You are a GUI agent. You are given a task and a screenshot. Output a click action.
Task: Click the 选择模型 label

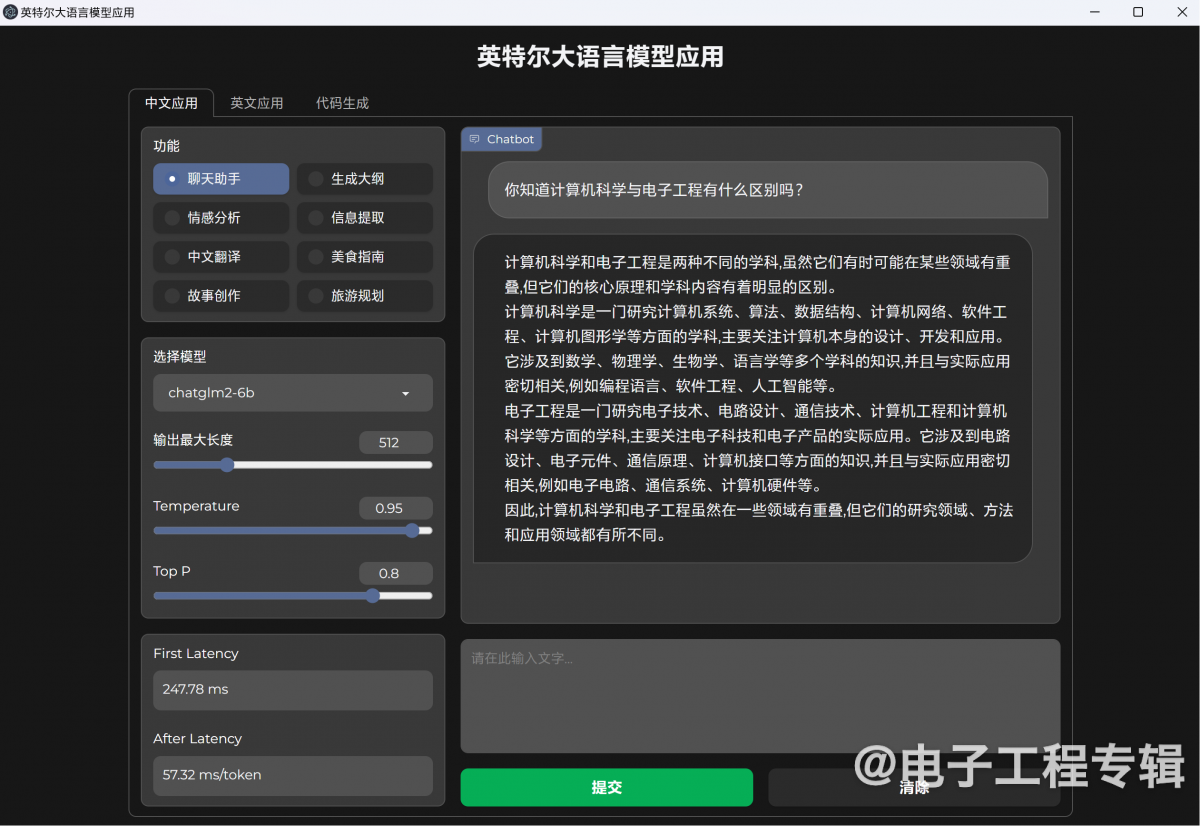(x=180, y=357)
